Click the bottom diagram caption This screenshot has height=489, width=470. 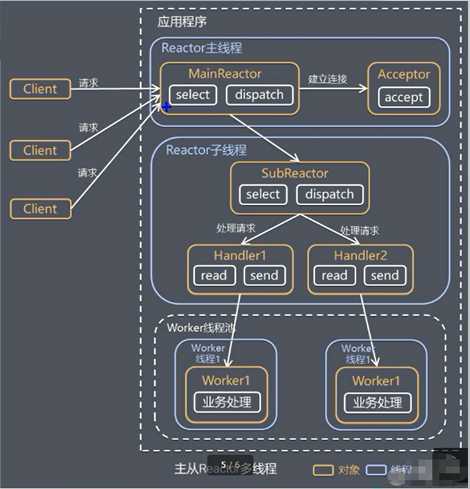(225, 469)
